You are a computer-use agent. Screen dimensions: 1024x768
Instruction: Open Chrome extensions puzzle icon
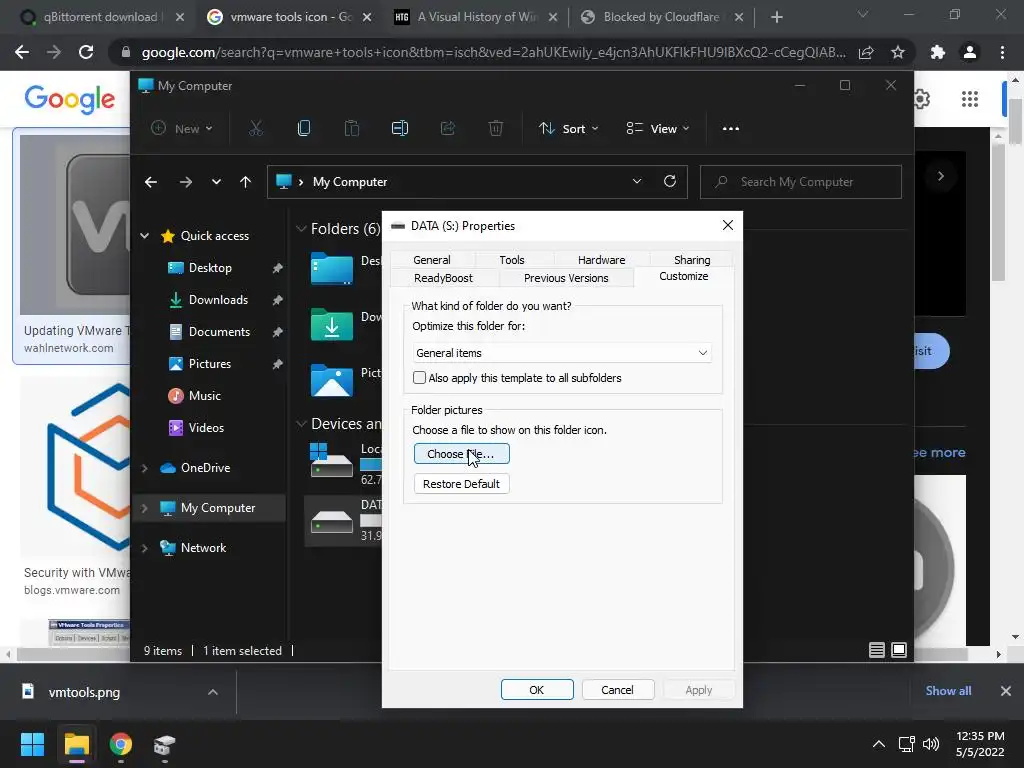pyautogui.click(x=938, y=52)
